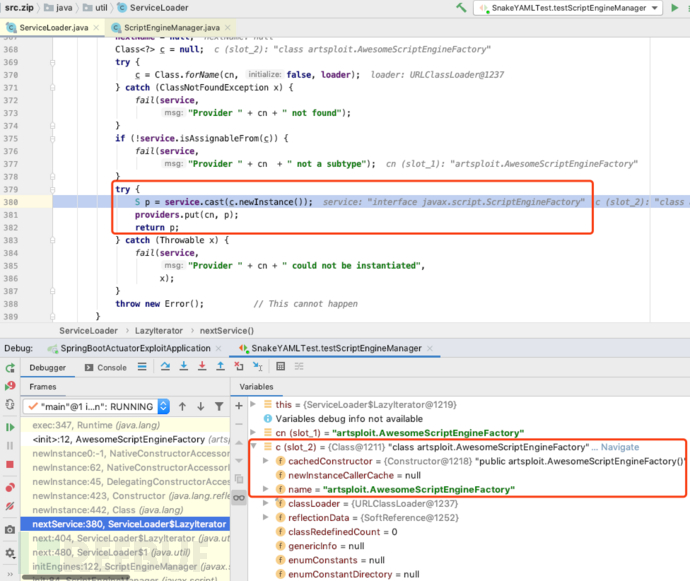Viewport: 690px width, 581px height.
Task: Click the red Stop button
Action: coord(10,464)
